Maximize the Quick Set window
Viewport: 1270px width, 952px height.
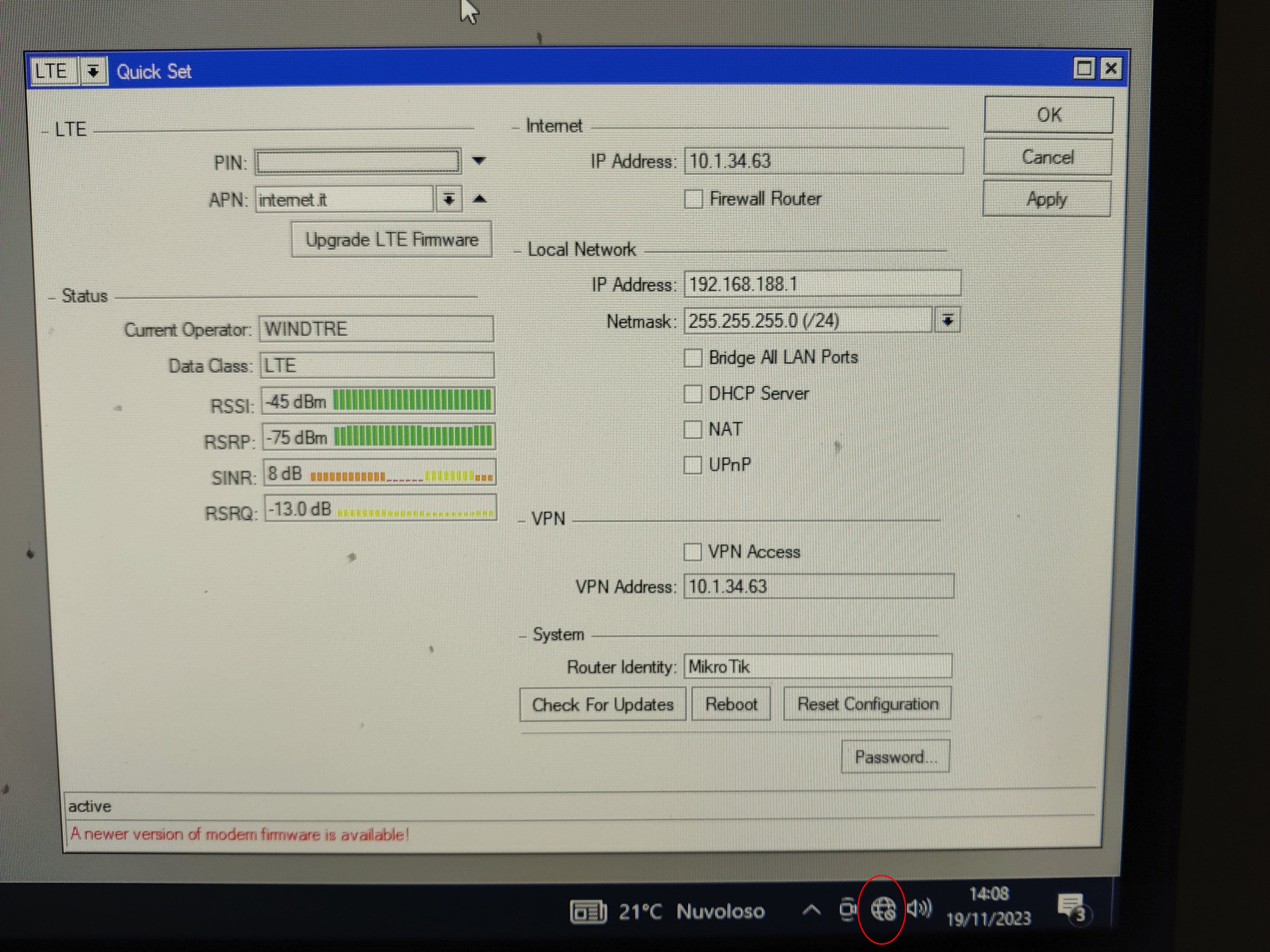(x=1083, y=69)
